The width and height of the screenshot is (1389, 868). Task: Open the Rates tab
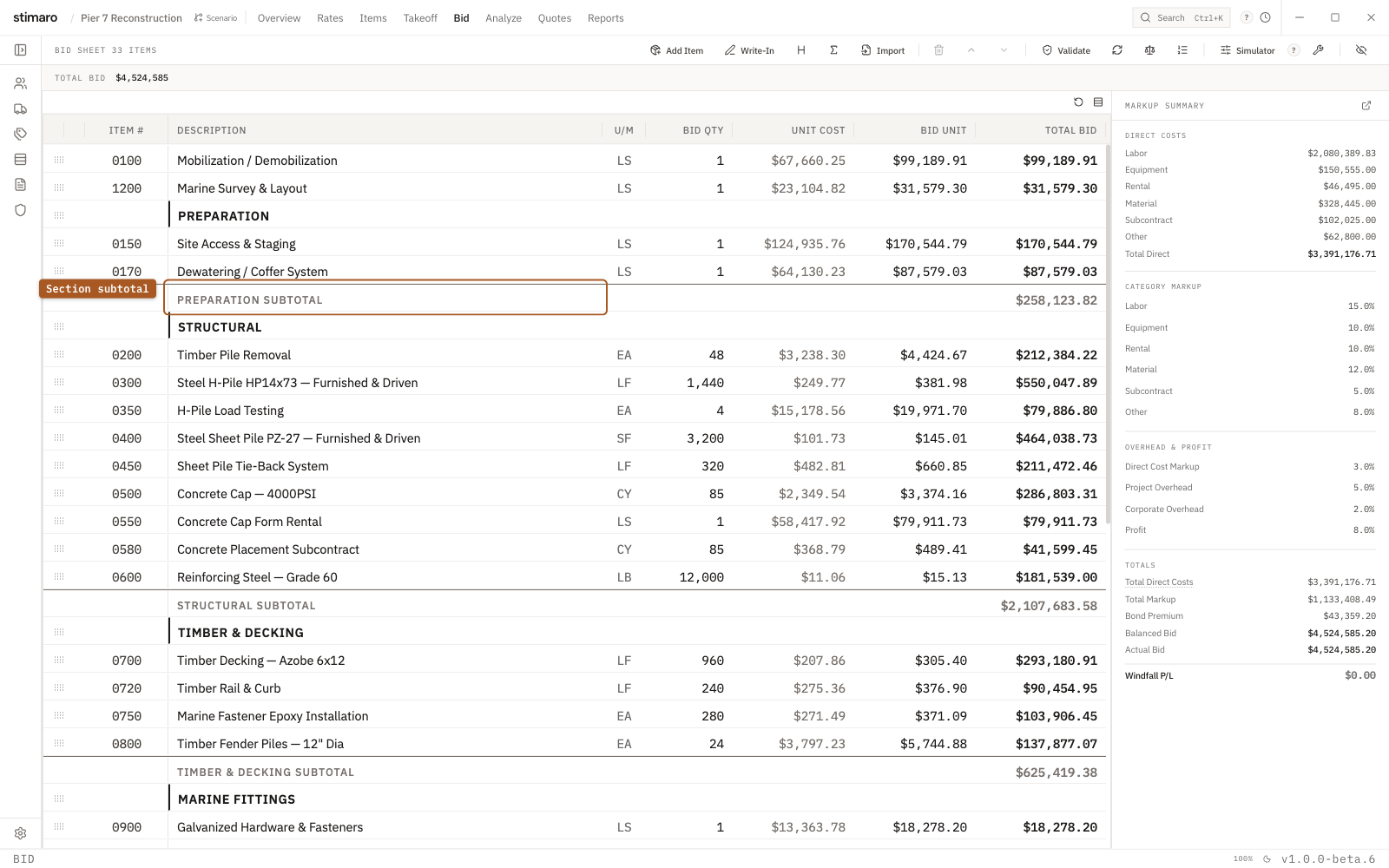[x=330, y=18]
